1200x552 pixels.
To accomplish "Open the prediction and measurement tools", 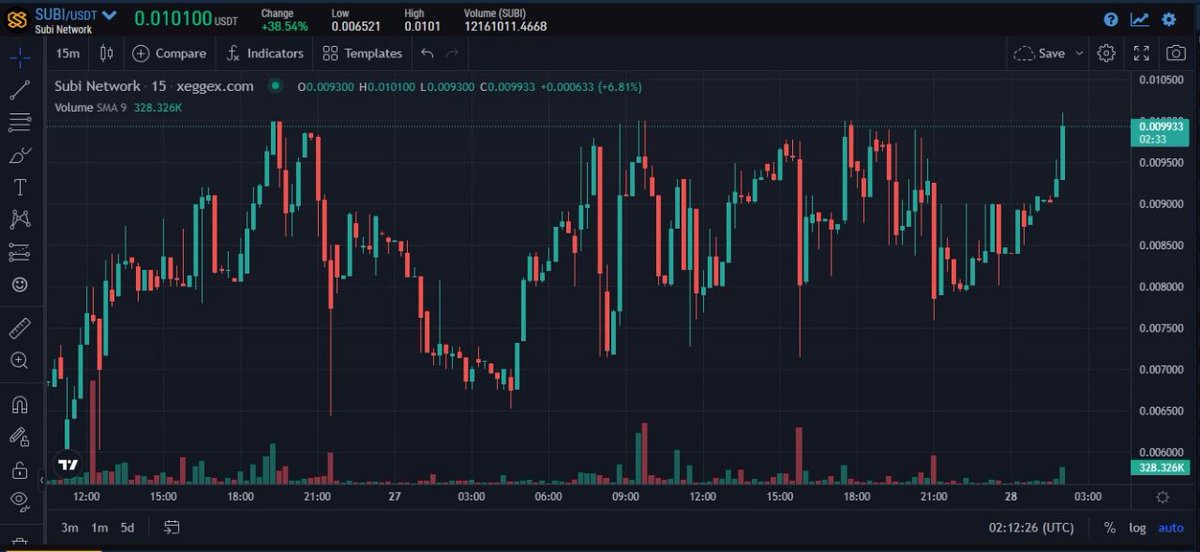I will click(19, 252).
